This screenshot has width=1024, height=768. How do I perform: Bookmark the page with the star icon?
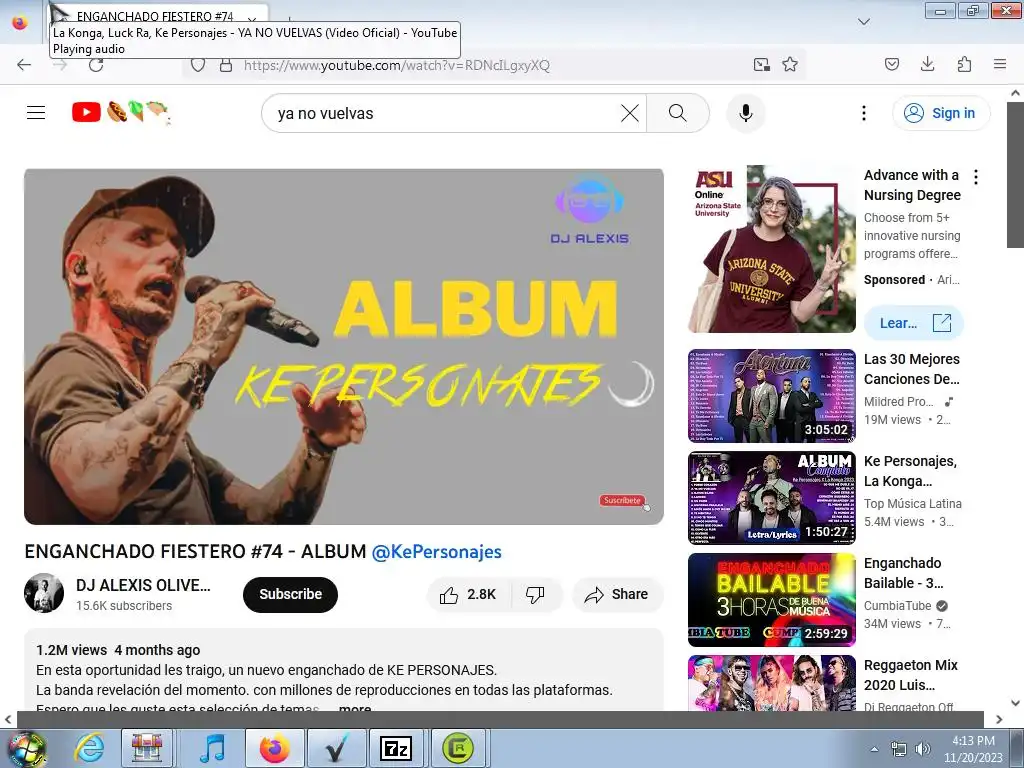click(x=790, y=64)
